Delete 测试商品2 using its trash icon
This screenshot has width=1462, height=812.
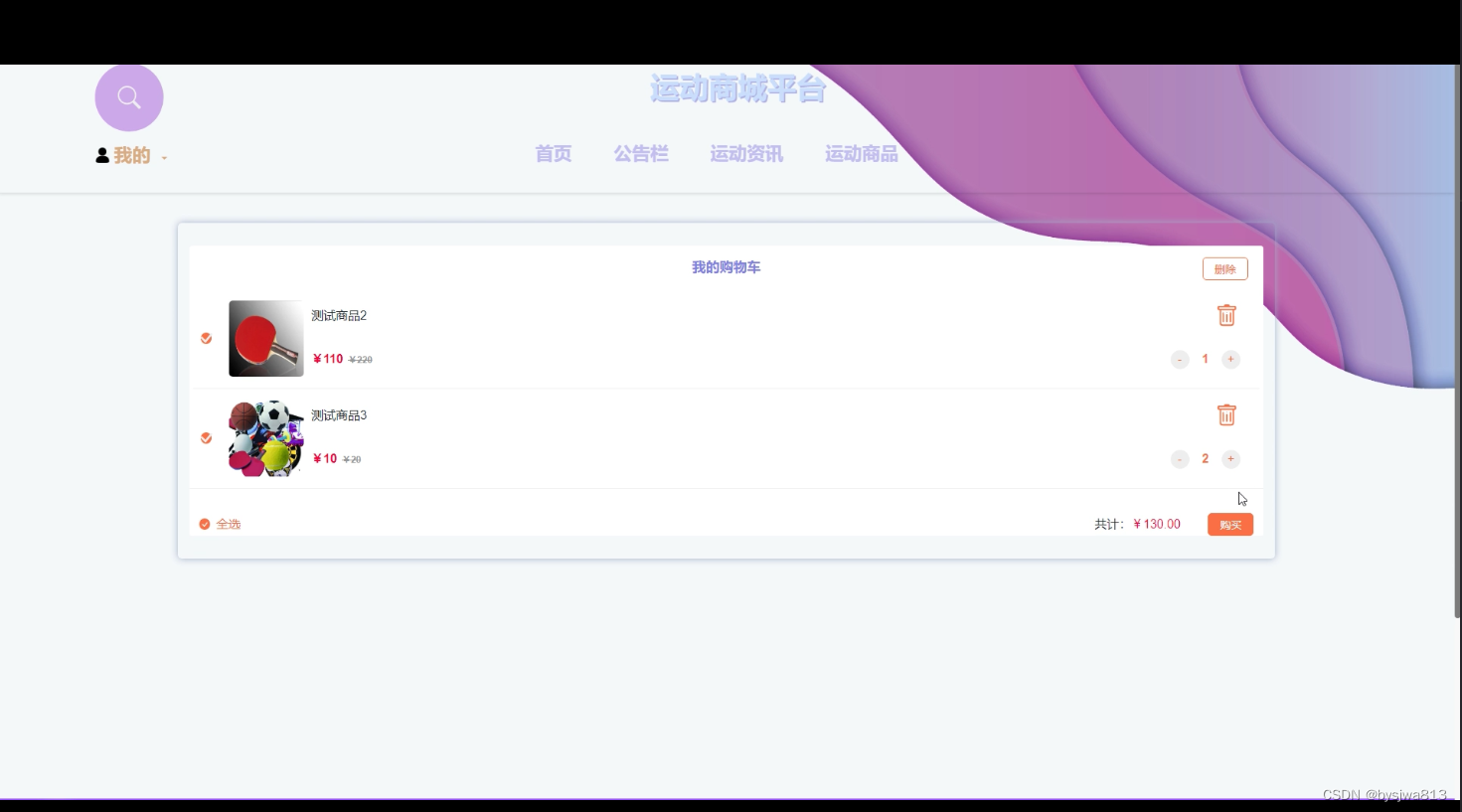(x=1226, y=315)
